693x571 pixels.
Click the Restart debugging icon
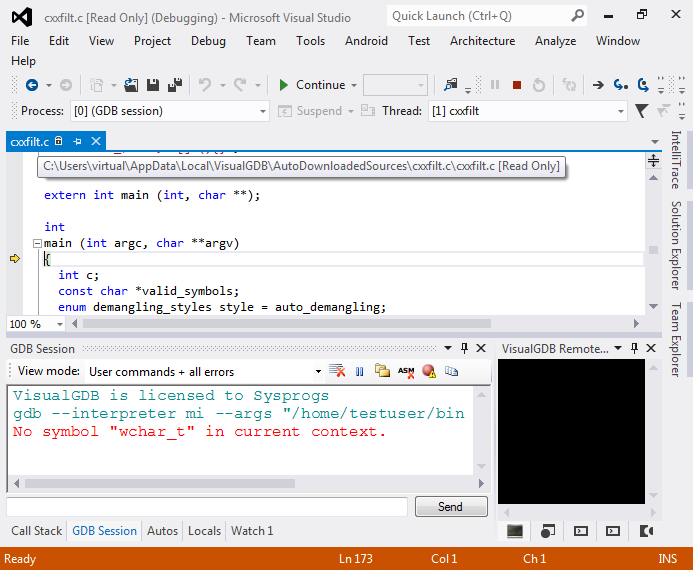tap(539, 85)
